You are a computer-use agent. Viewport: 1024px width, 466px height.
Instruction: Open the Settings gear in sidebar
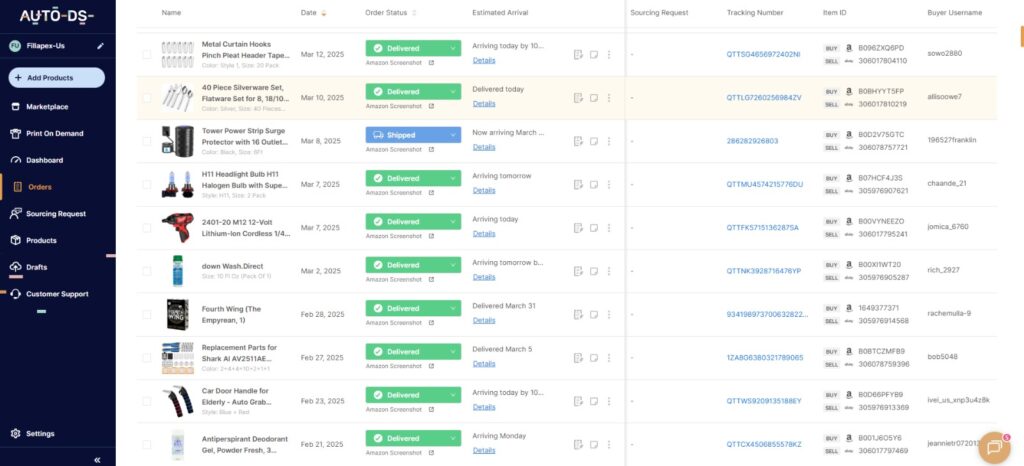click(40, 434)
